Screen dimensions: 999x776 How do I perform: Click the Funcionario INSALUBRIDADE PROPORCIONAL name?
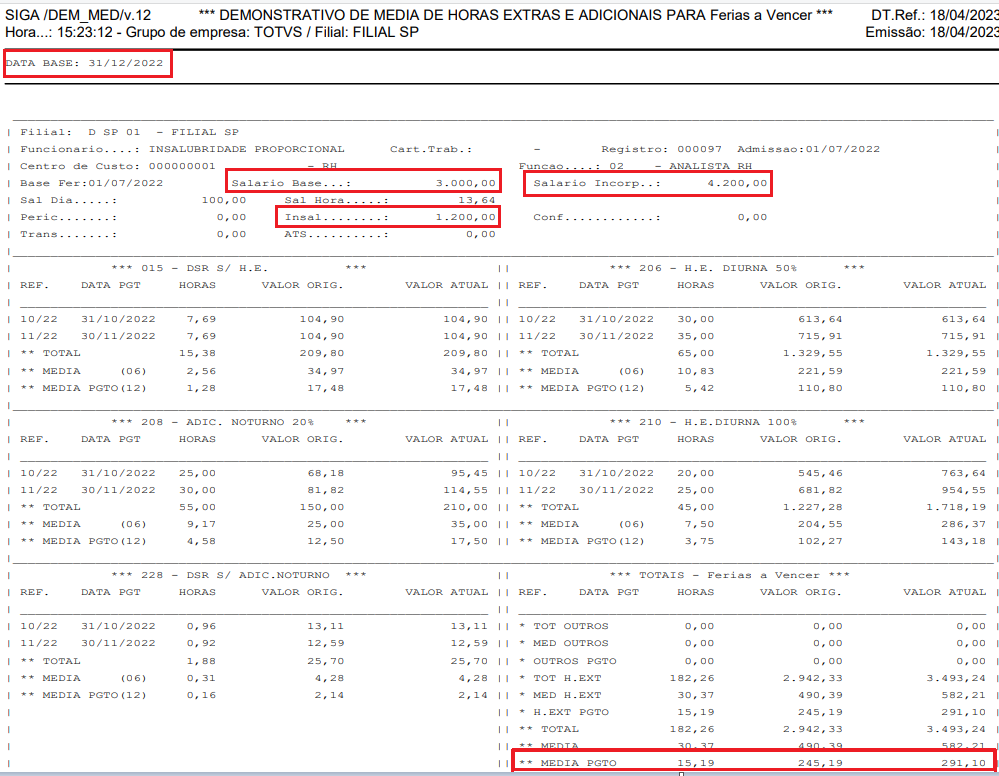coord(246,149)
